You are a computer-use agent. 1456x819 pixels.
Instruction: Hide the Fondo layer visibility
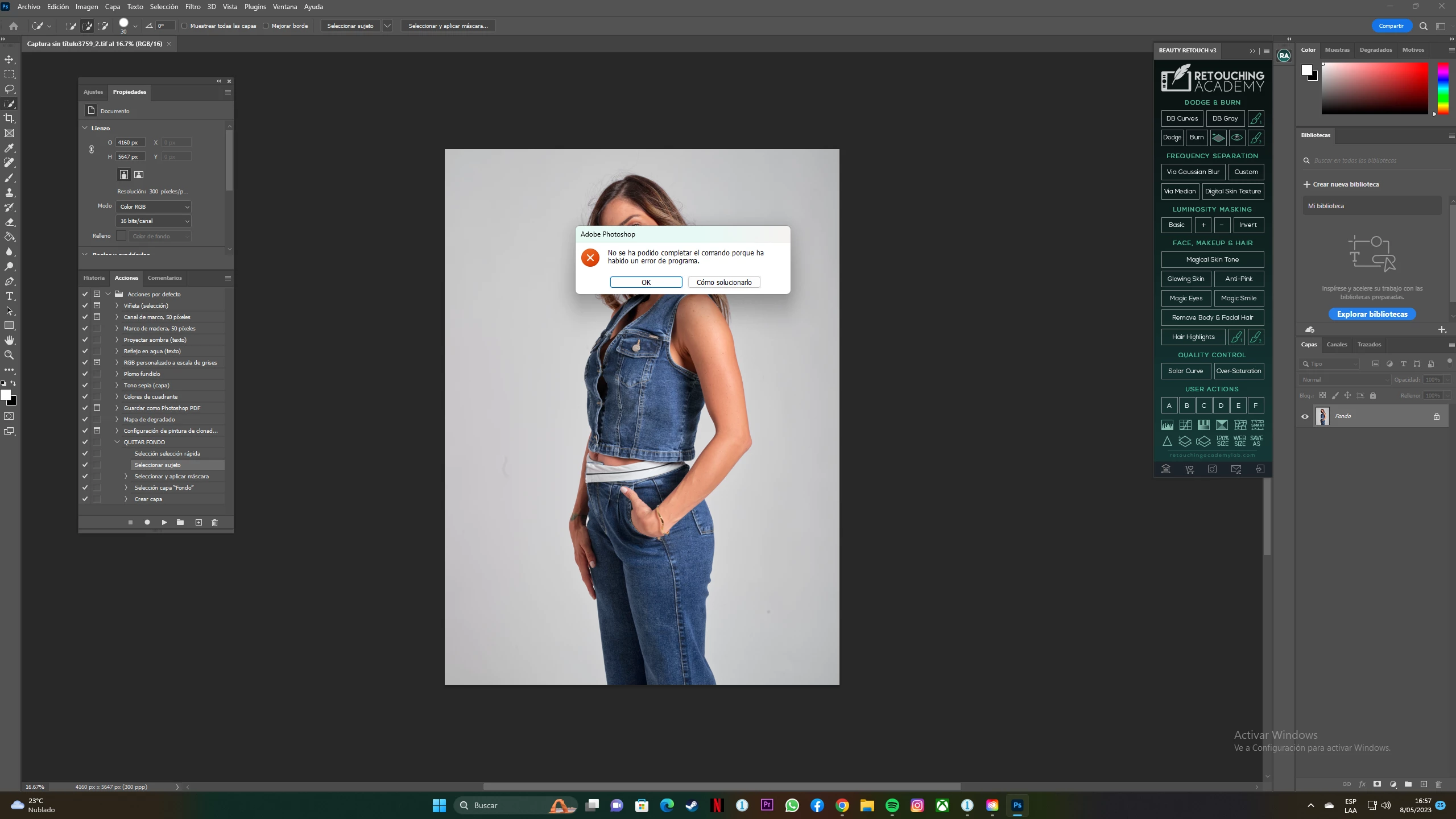[x=1305, y=416]
